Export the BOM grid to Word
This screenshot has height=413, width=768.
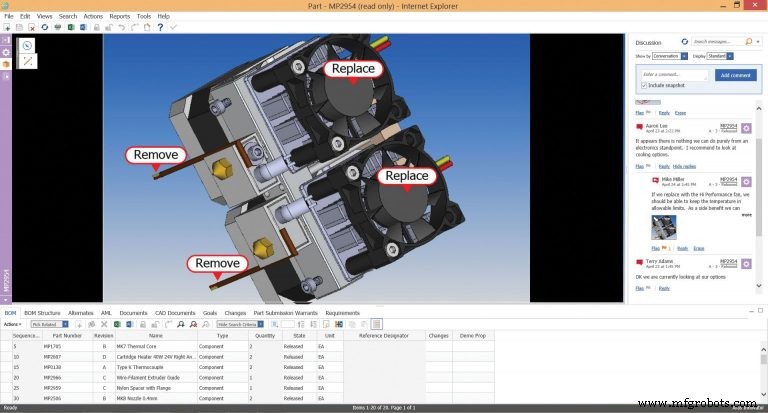tap(130, 324)
